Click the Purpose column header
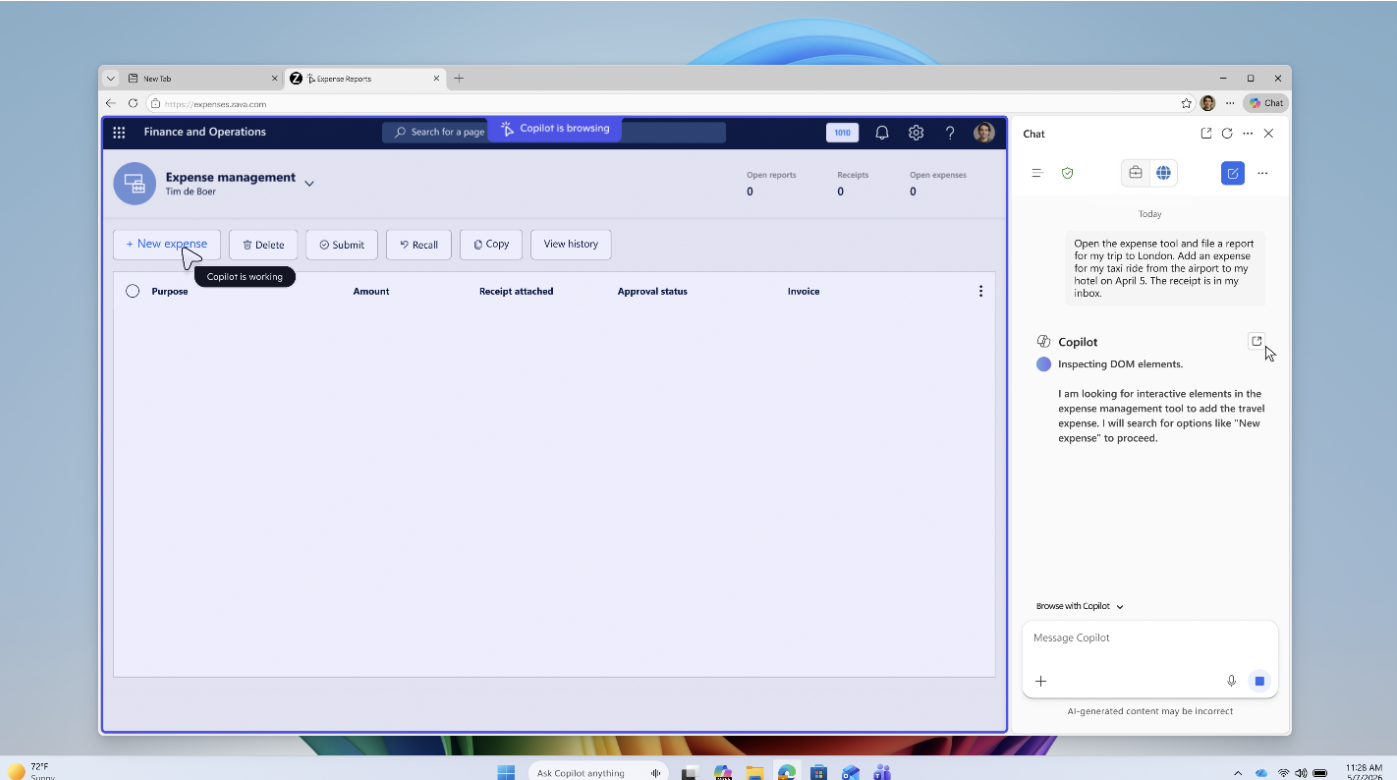 click(x=170, y=292)
